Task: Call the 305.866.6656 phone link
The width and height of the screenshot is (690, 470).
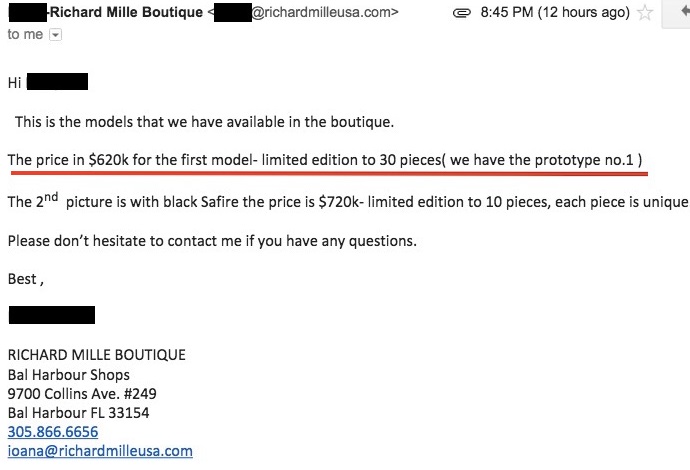Action: [x=53, y=432]
